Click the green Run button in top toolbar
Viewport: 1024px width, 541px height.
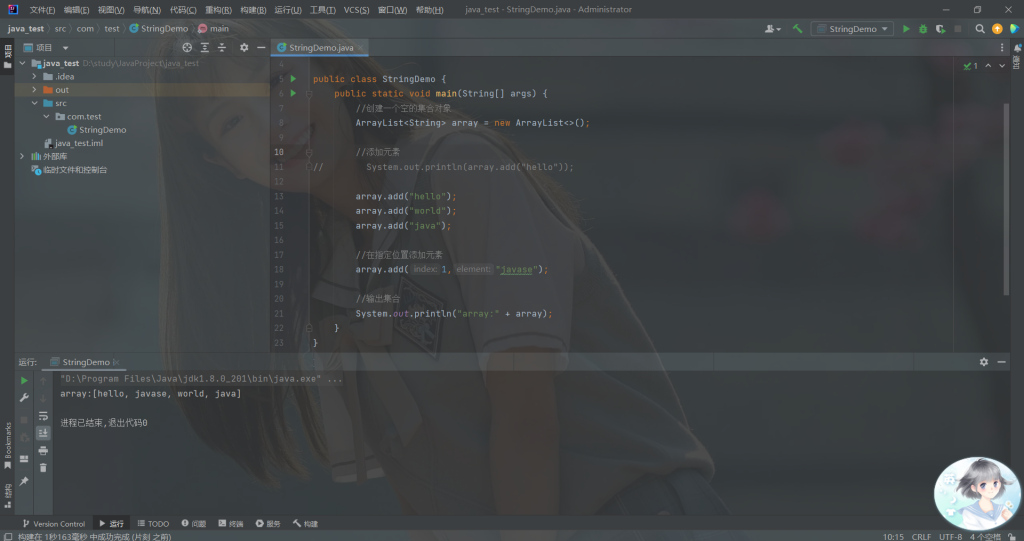[906, 29]
